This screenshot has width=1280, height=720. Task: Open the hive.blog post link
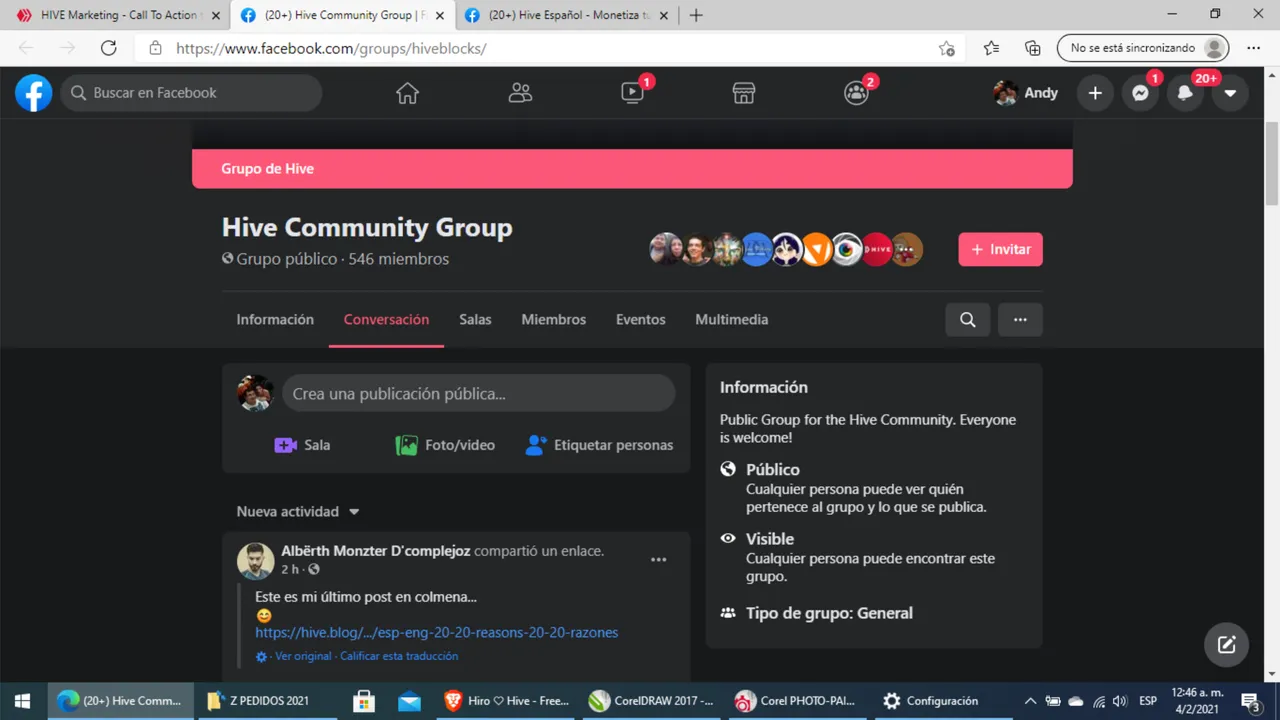(x=436, y=632)
